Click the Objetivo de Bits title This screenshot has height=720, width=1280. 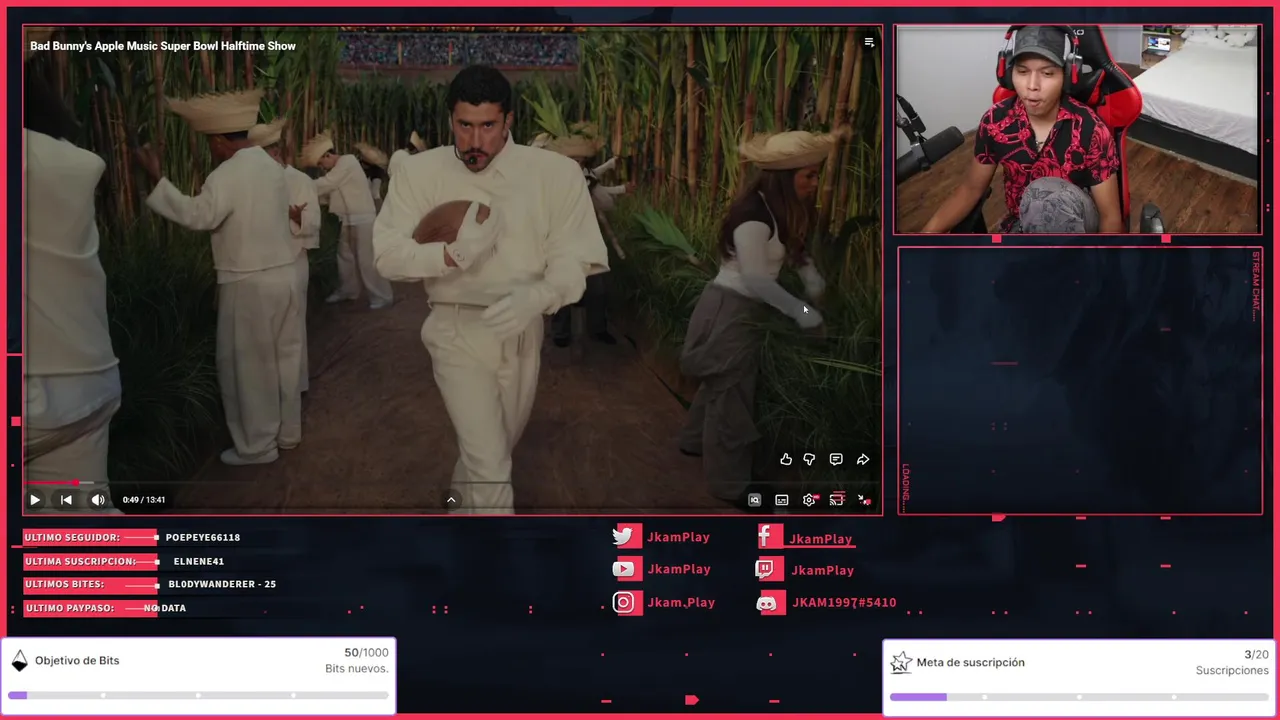point(77,661)
